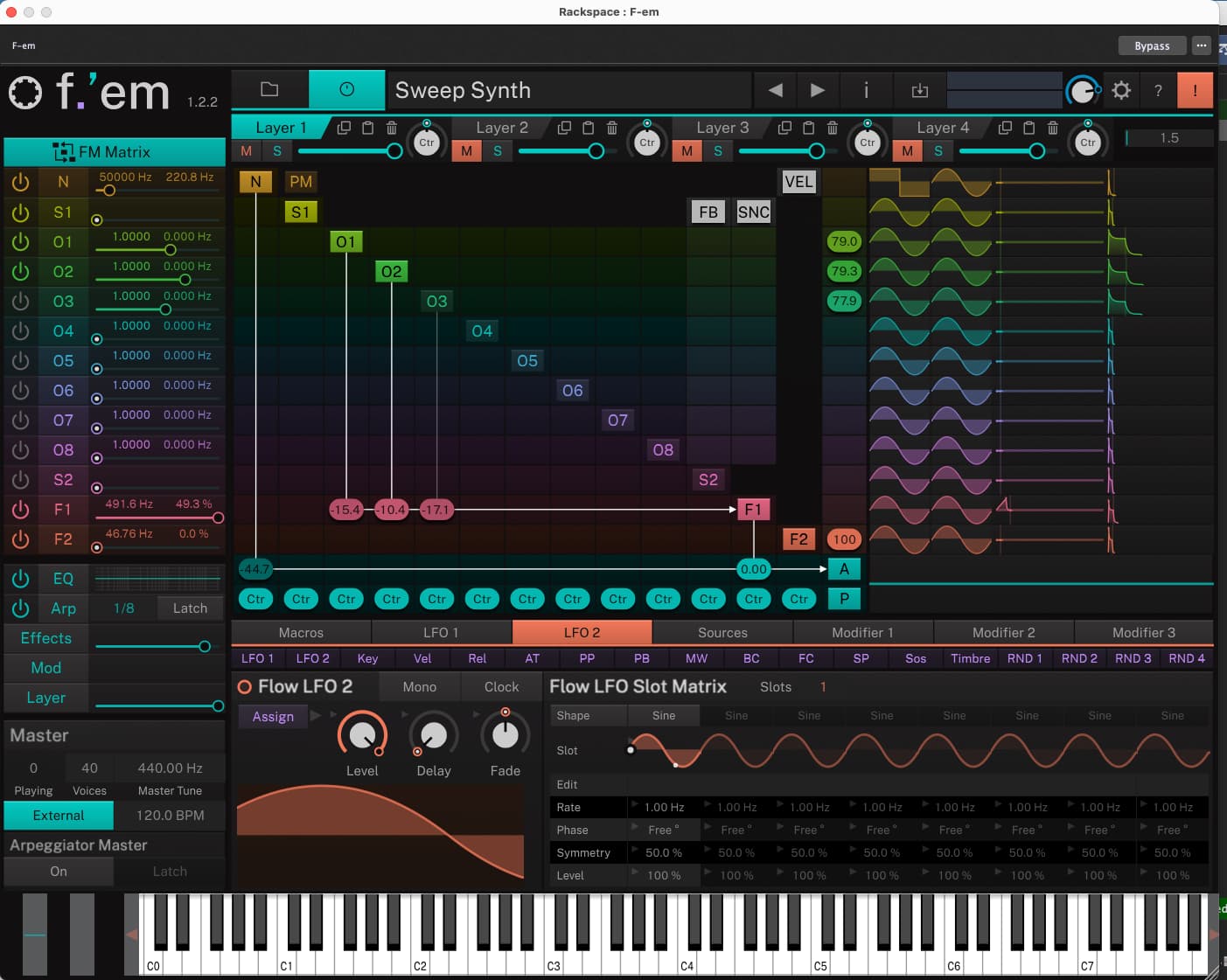Open Voices count 40 selector
The width and height of the screenshot is (1227, 980).
(89, 768)
